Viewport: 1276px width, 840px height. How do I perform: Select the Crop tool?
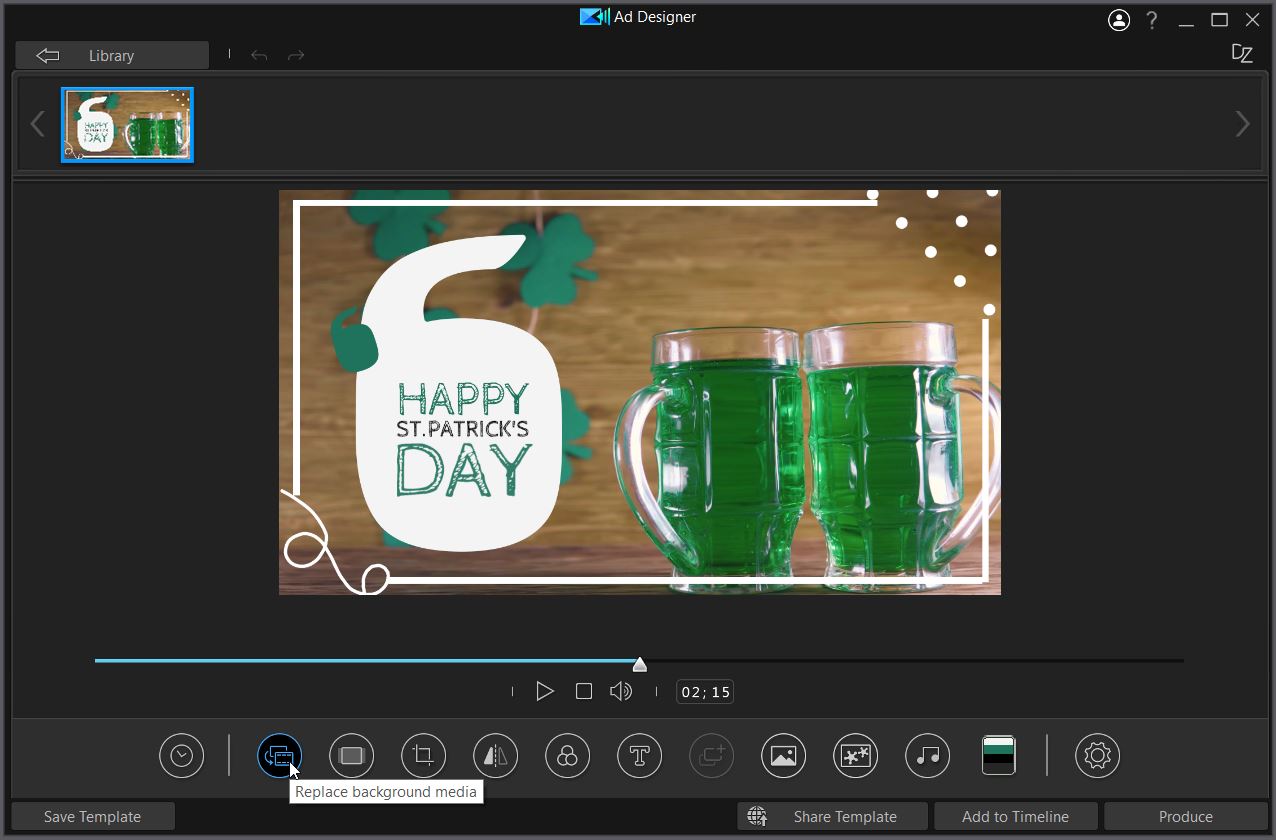[x=423, y=756]
